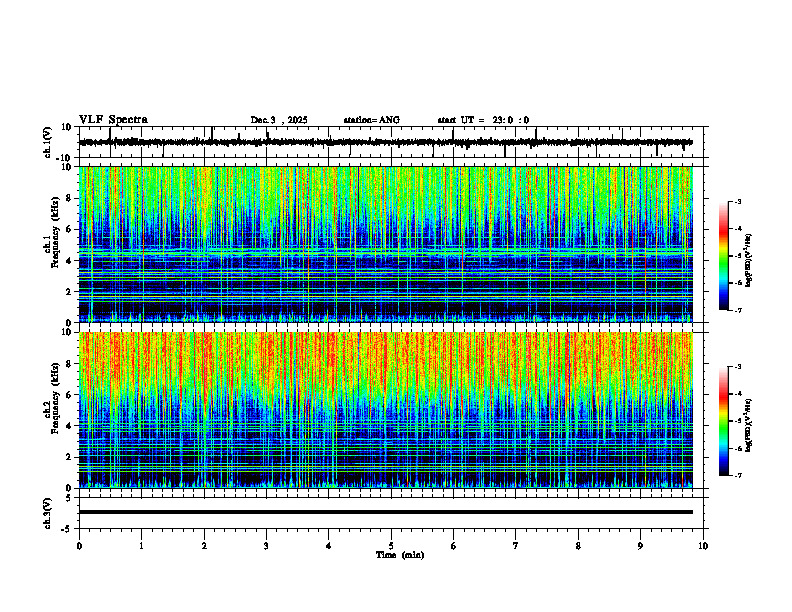
Task: Select the "Time (min)" axis label
Action: 400,555
